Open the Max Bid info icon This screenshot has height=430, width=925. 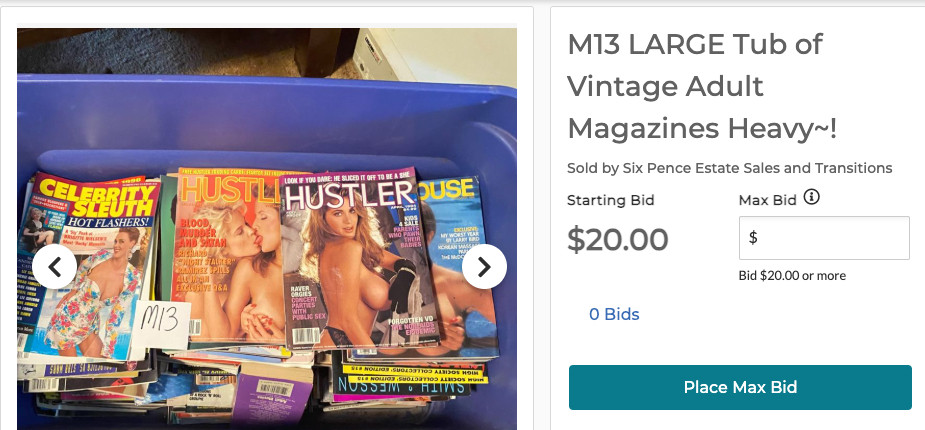pos(812,197)
